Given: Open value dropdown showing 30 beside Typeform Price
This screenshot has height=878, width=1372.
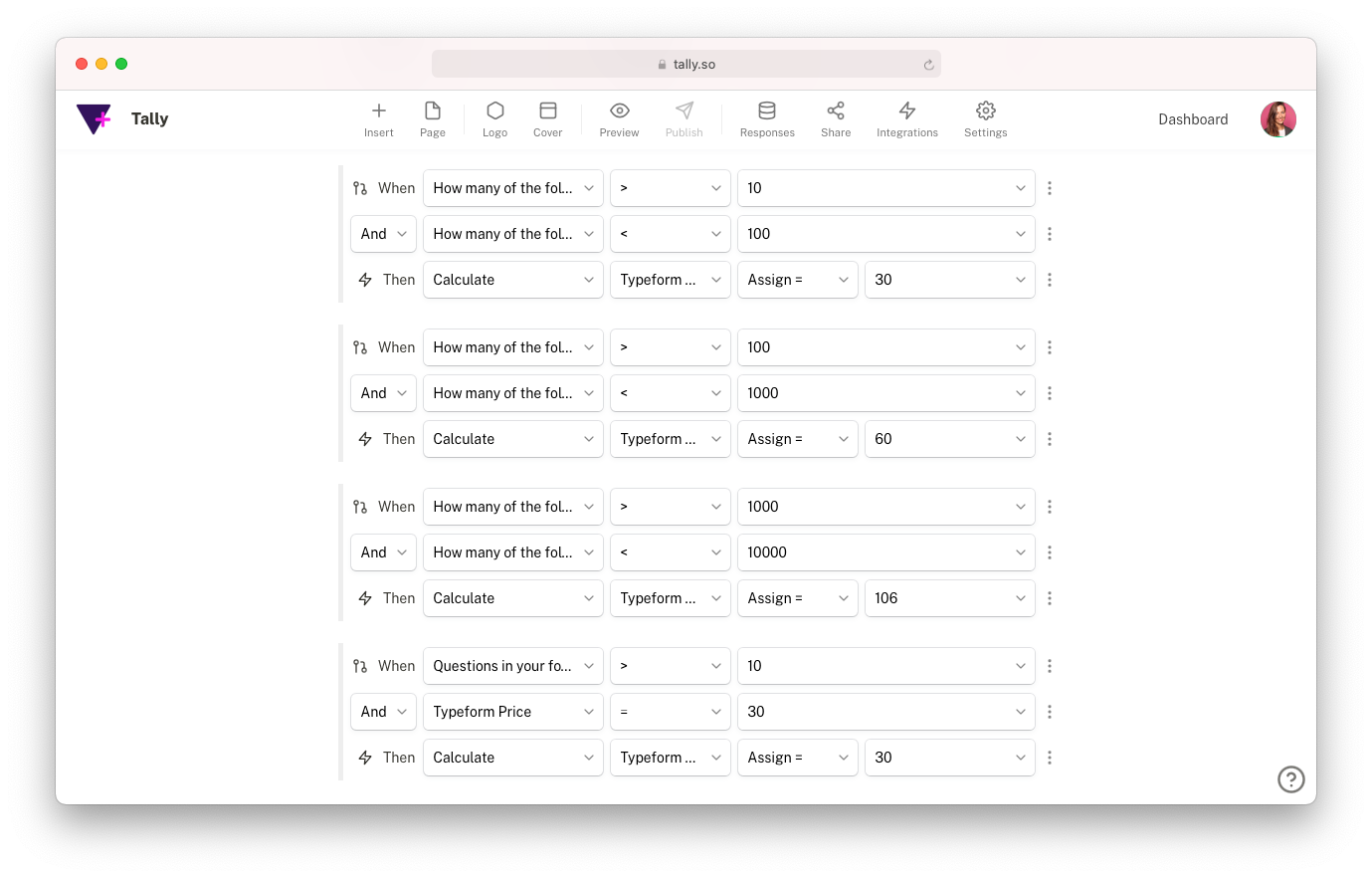Looking at the screenshot, I should coord(885,712).
